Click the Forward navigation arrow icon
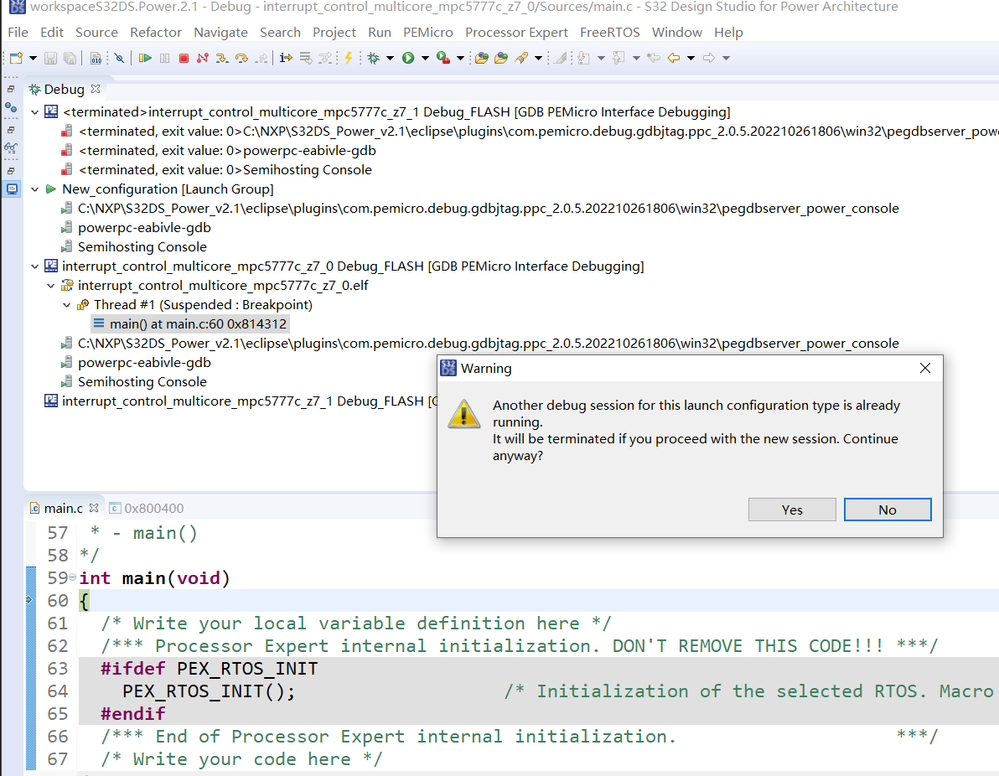The height and width of the screenshot is (776, 999). point(709,58)
